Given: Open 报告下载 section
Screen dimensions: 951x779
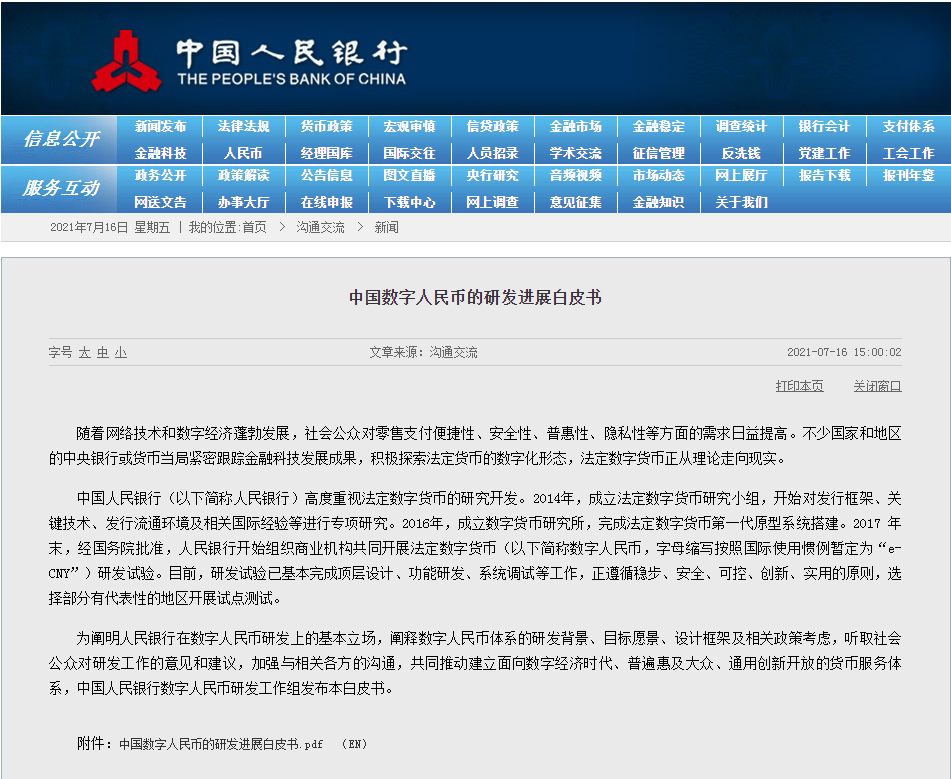Looking at the screenshot, I should [x=824, y=175].
